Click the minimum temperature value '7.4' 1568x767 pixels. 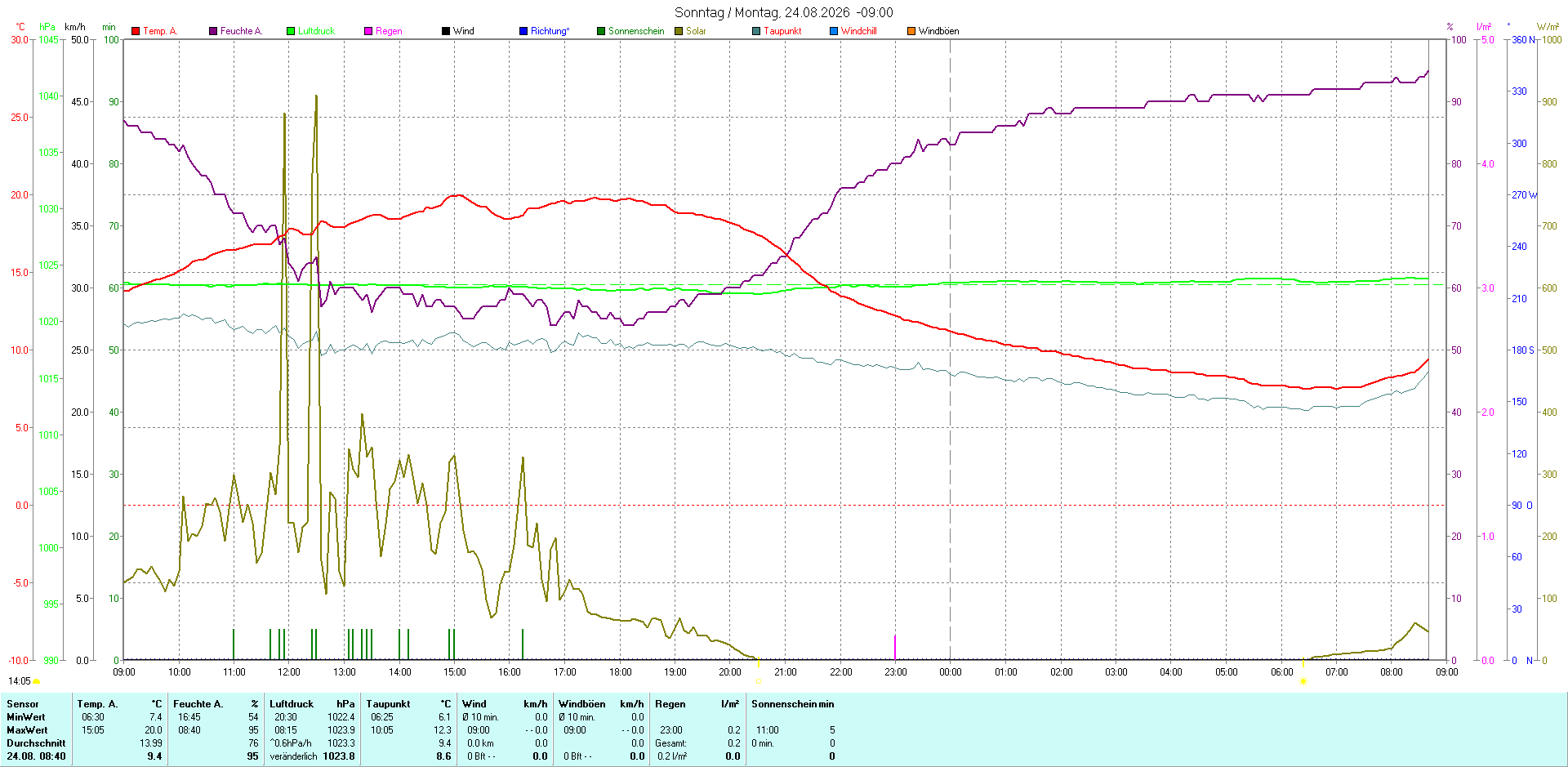pos(156,717)
